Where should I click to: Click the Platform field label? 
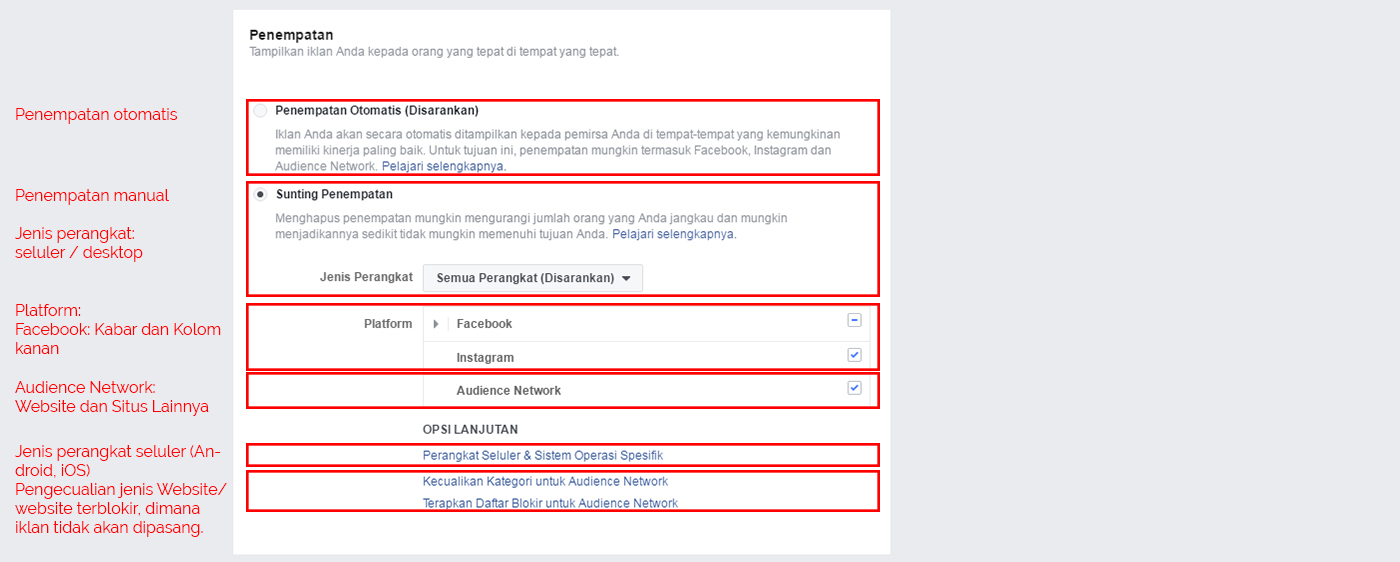pyautogui.click(x=388, y=324)
